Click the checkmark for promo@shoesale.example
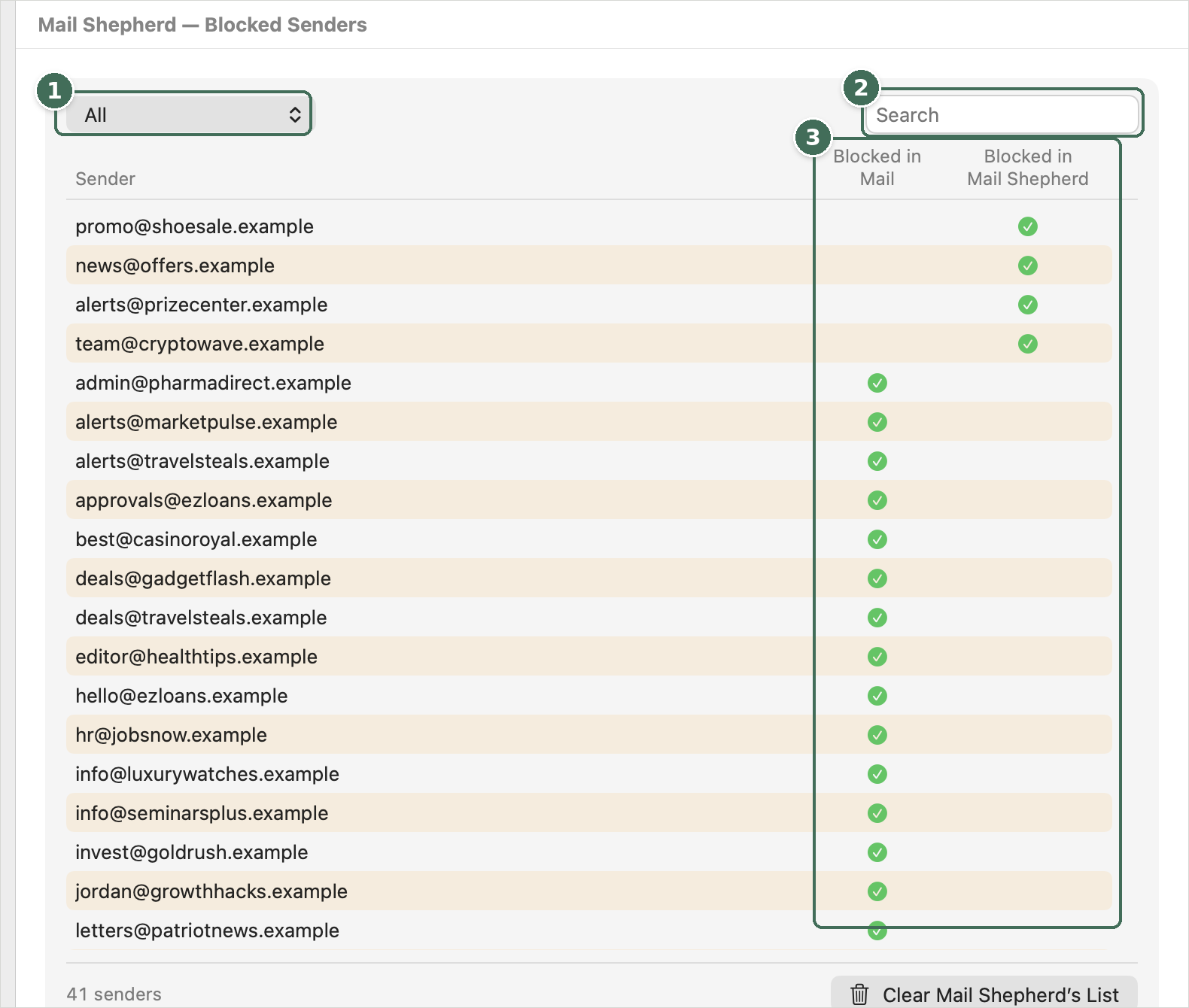Viewport: 1189px width, 1008px height. point(1028,226)
